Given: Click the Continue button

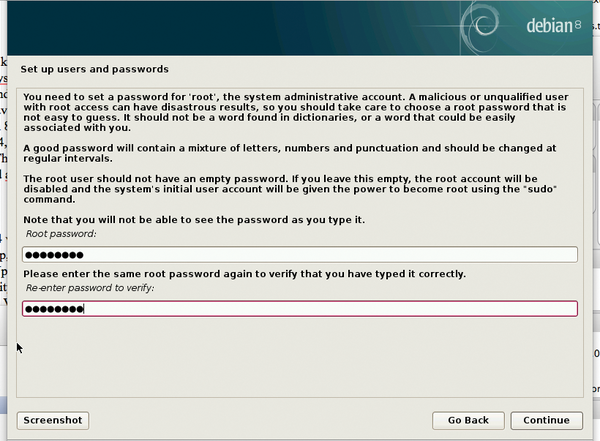Looking at the screenshot, I should point(546,420).
